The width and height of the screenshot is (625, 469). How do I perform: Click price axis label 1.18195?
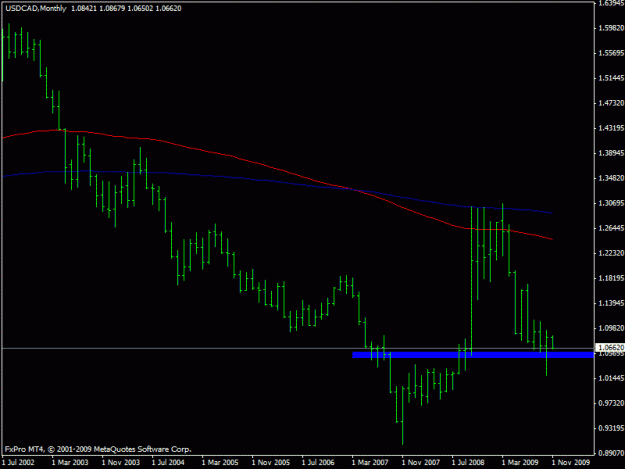pos(611,279)
